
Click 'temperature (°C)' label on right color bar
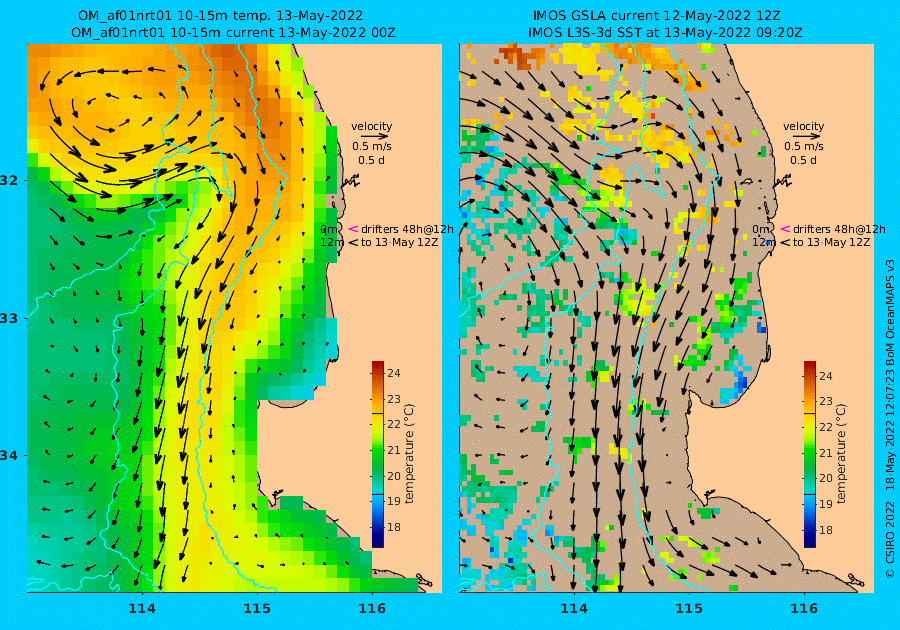(x=841, y=453)
